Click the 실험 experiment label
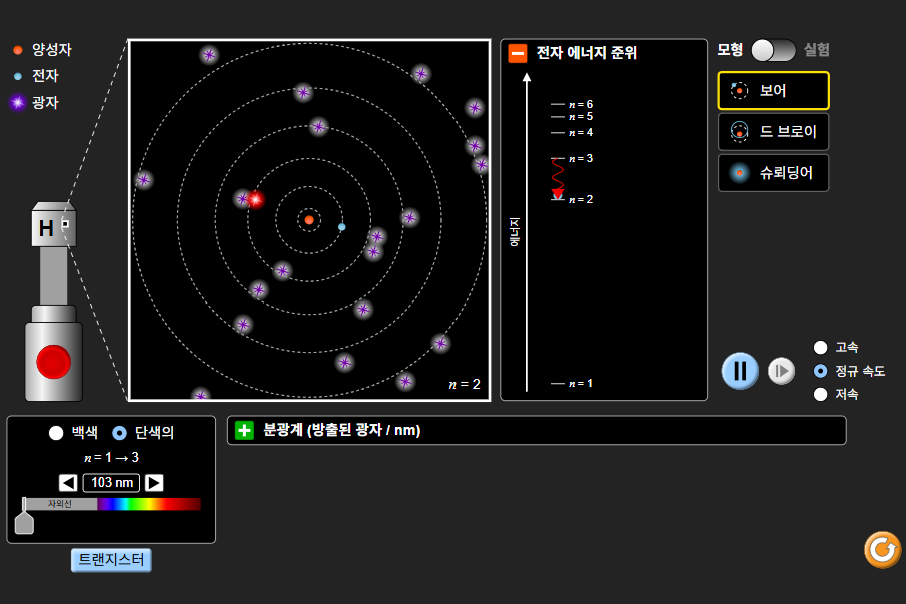This screenshot has height=604, width=906. [x=816, y=50]
